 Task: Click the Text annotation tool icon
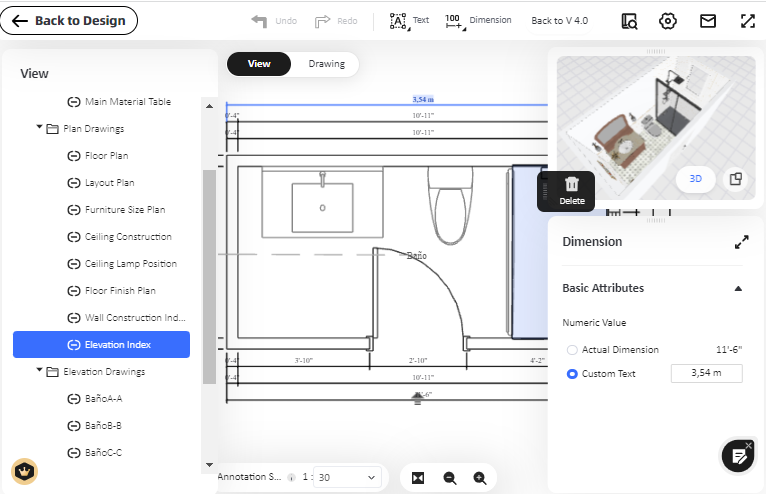pos(398,21)
